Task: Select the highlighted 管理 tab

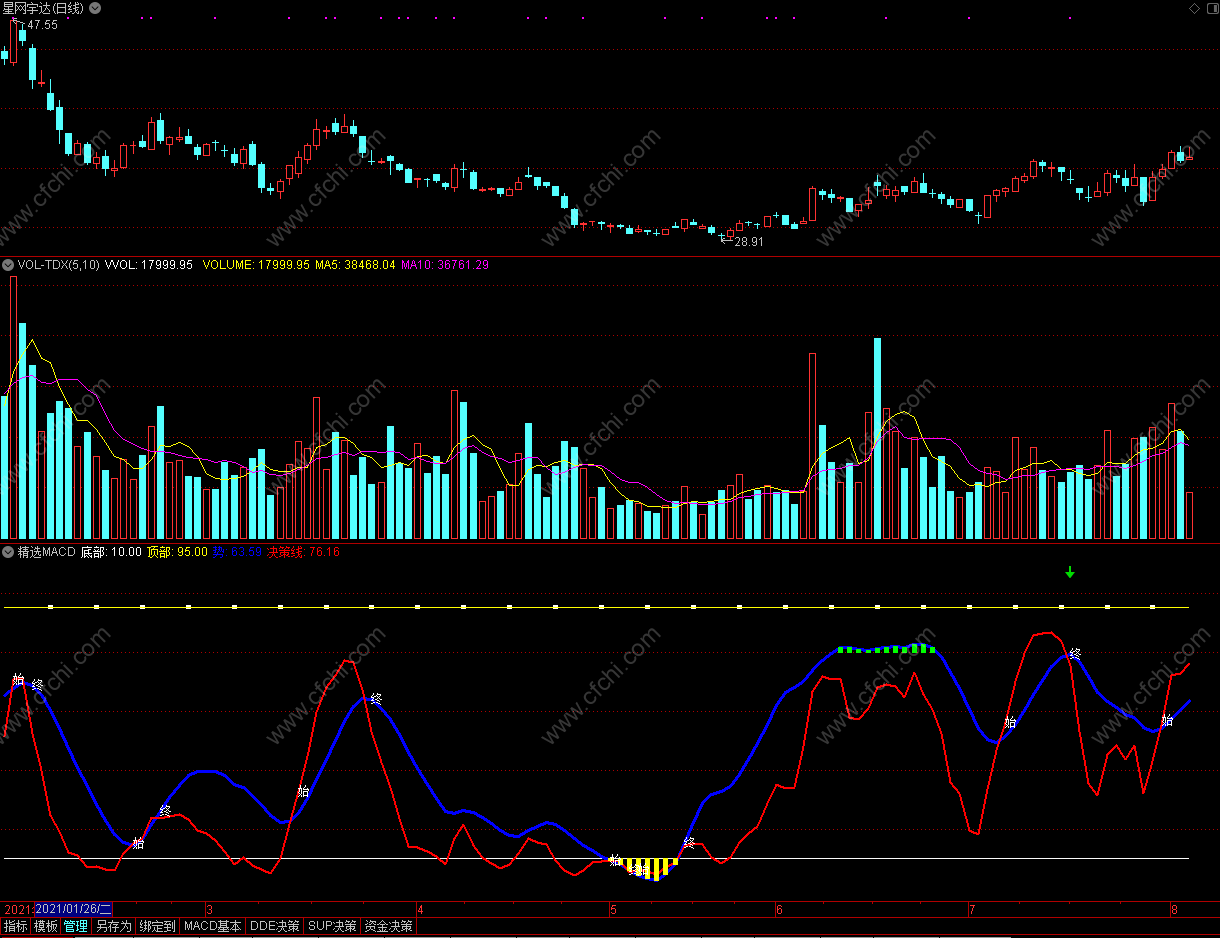Action: pyautogui.click(x=76, y=927)
